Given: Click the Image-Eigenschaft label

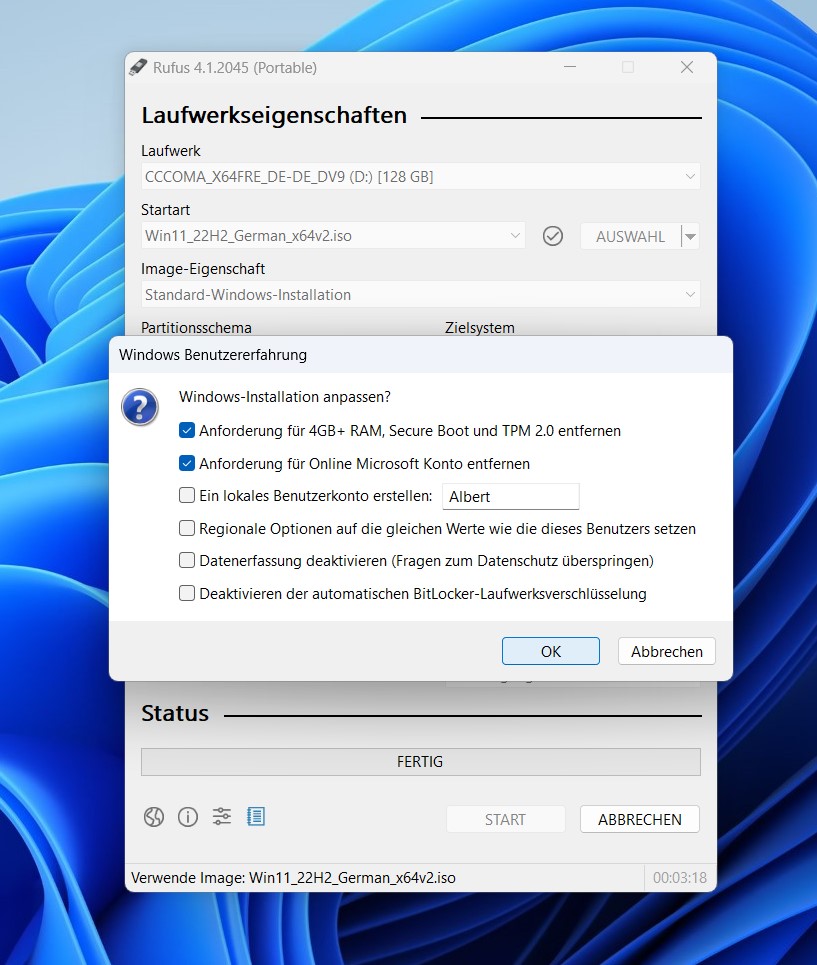Looking at the screenshot, I should point(203,269).
